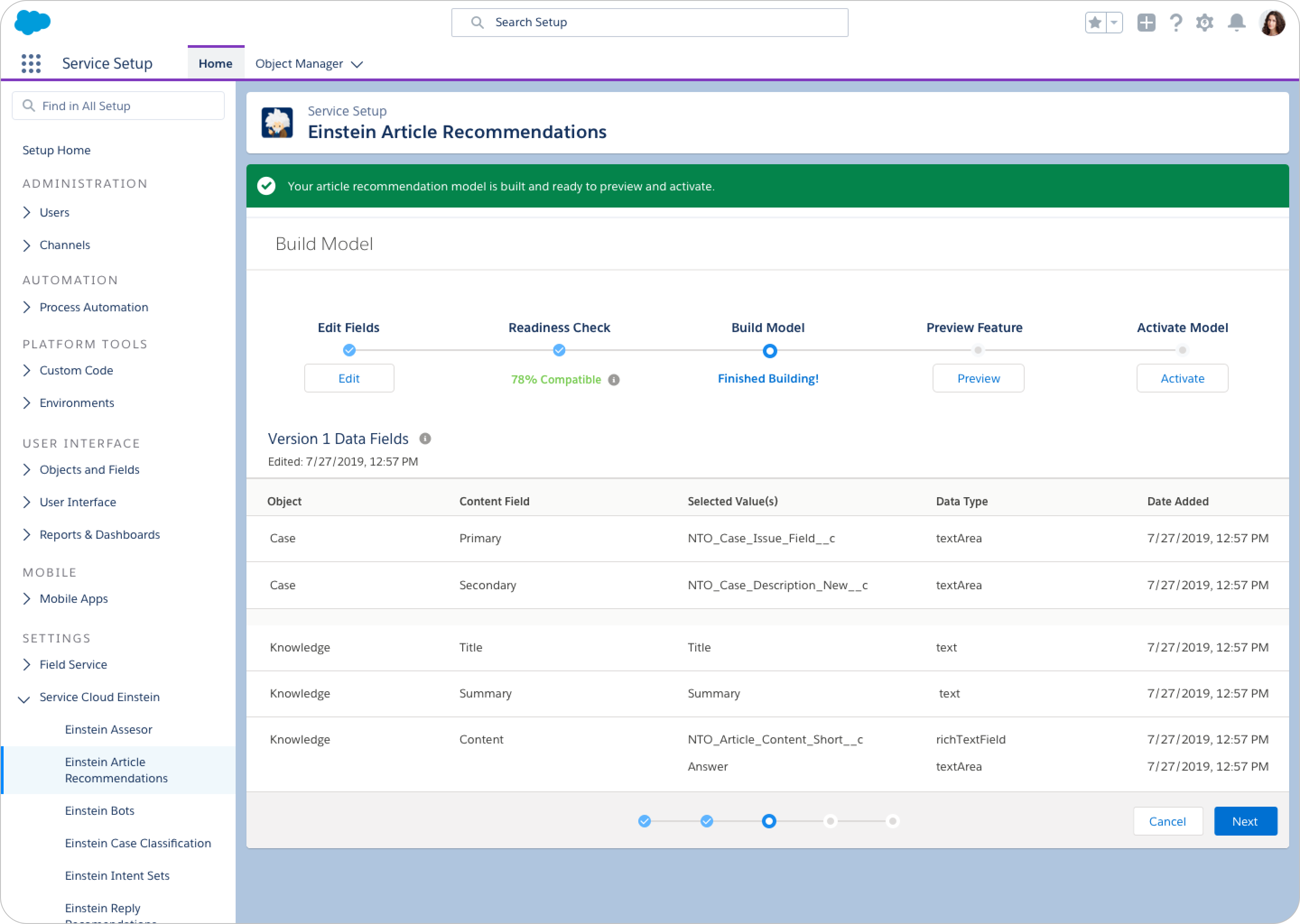
Task: Click the success checkmark icon in green banner
Action: [x=266, y=186]
